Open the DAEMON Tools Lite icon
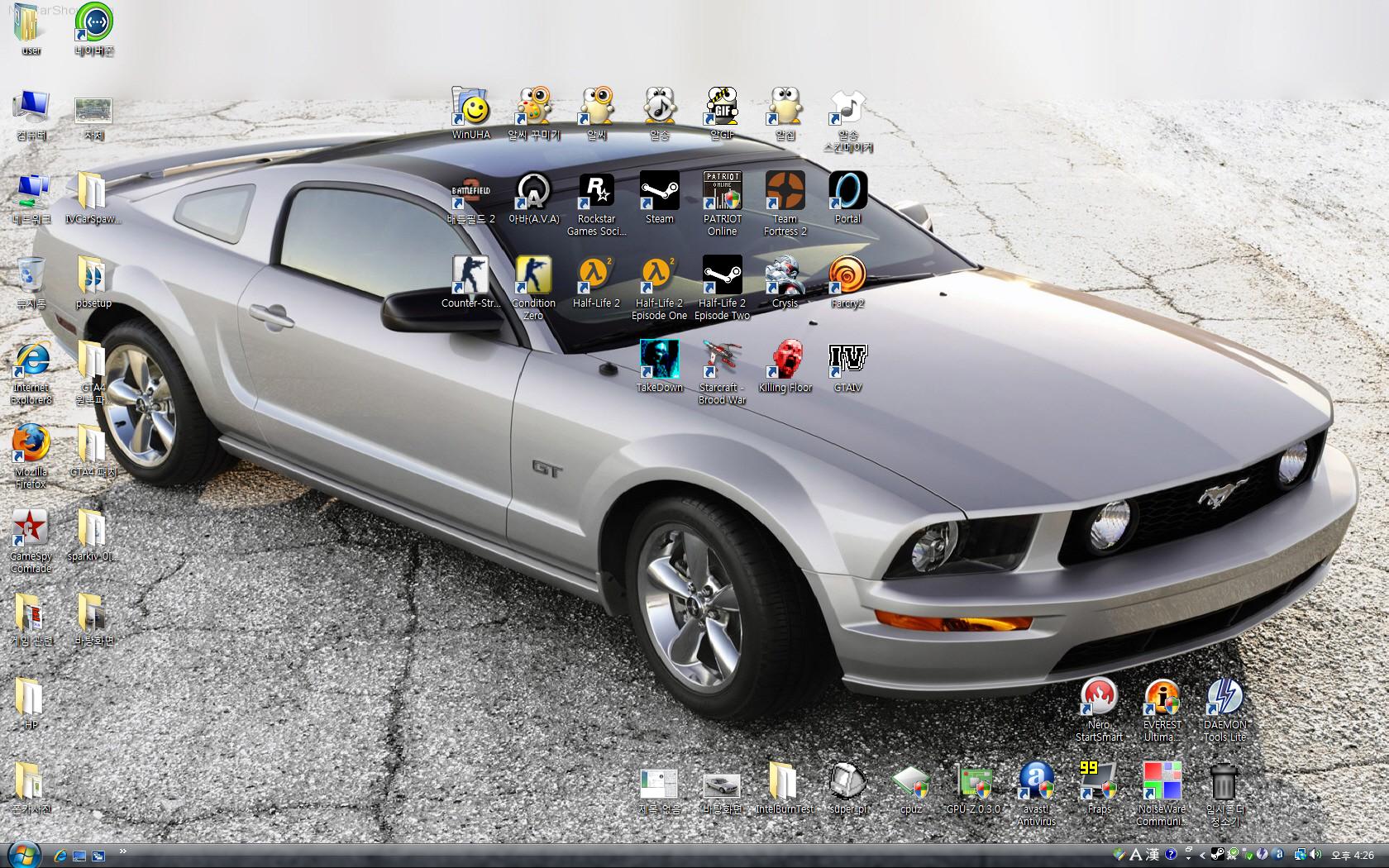This screenshot has height=868, width=1389. (1224, 699)
